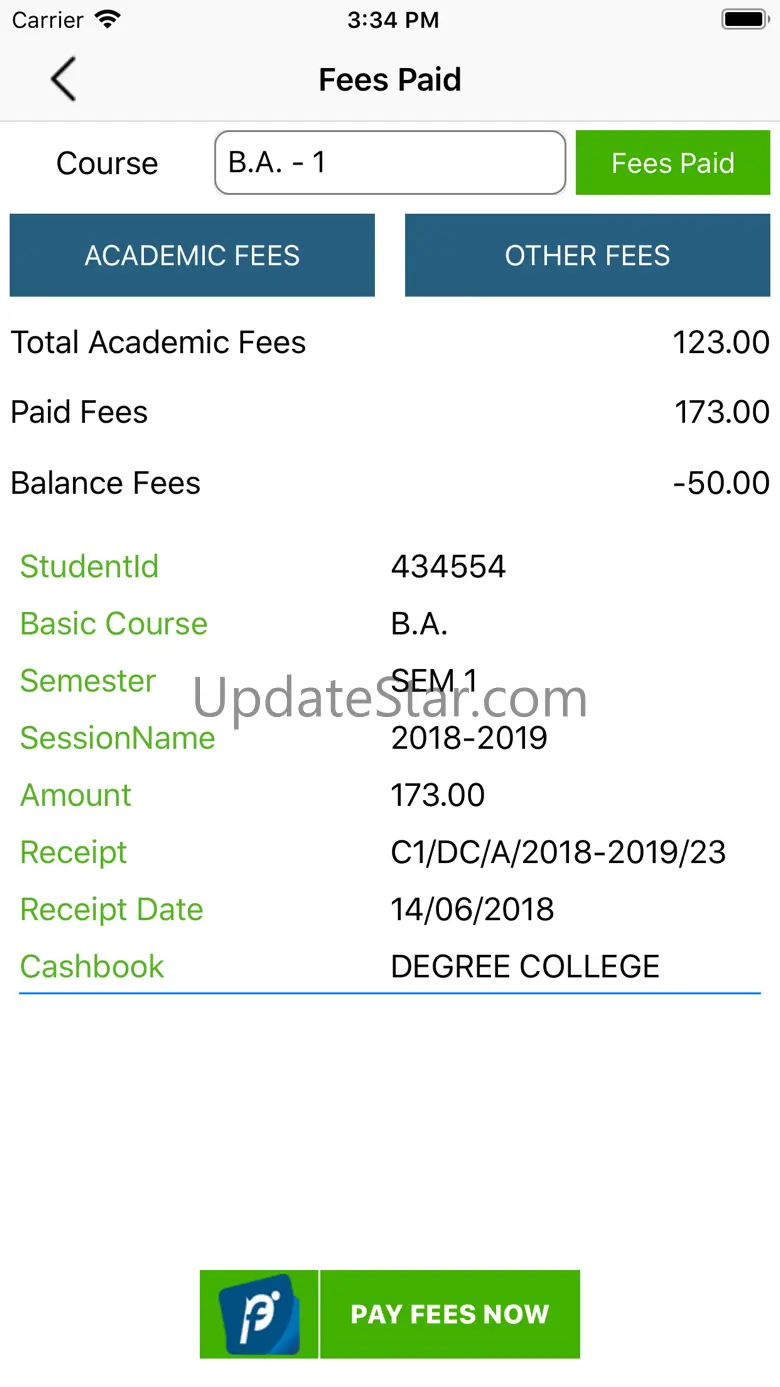
Task: Tap the StudentId value 434554
Action: [x=448, y=567]
